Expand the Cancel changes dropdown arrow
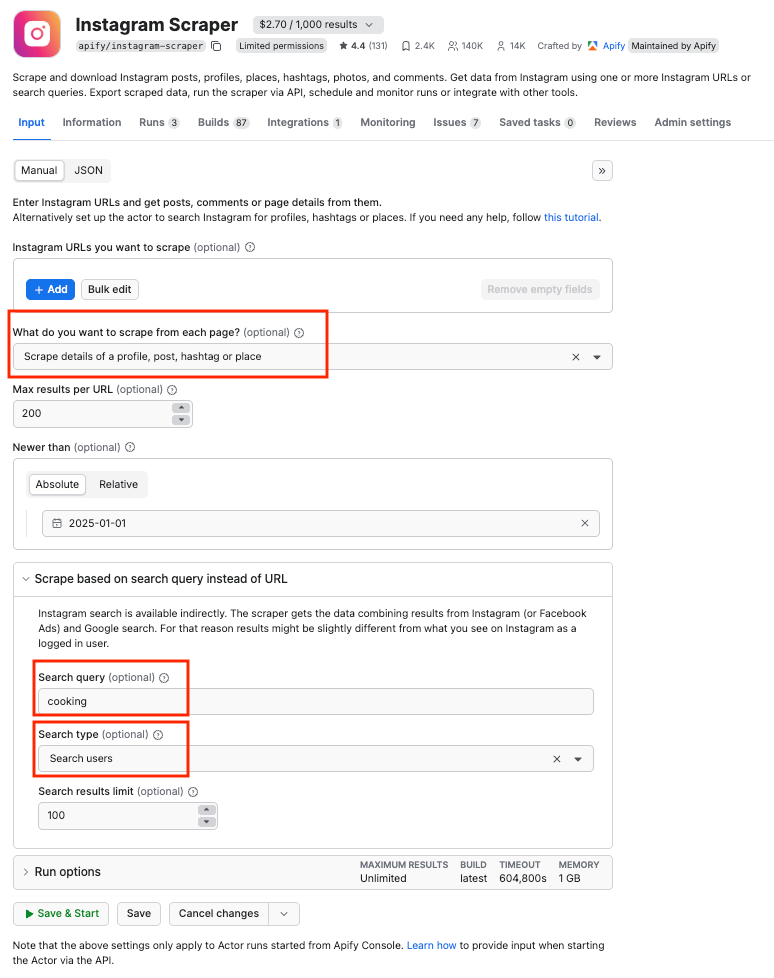Image resolution: width=774 pixels, height=978 pixels. tap(281, 913)
